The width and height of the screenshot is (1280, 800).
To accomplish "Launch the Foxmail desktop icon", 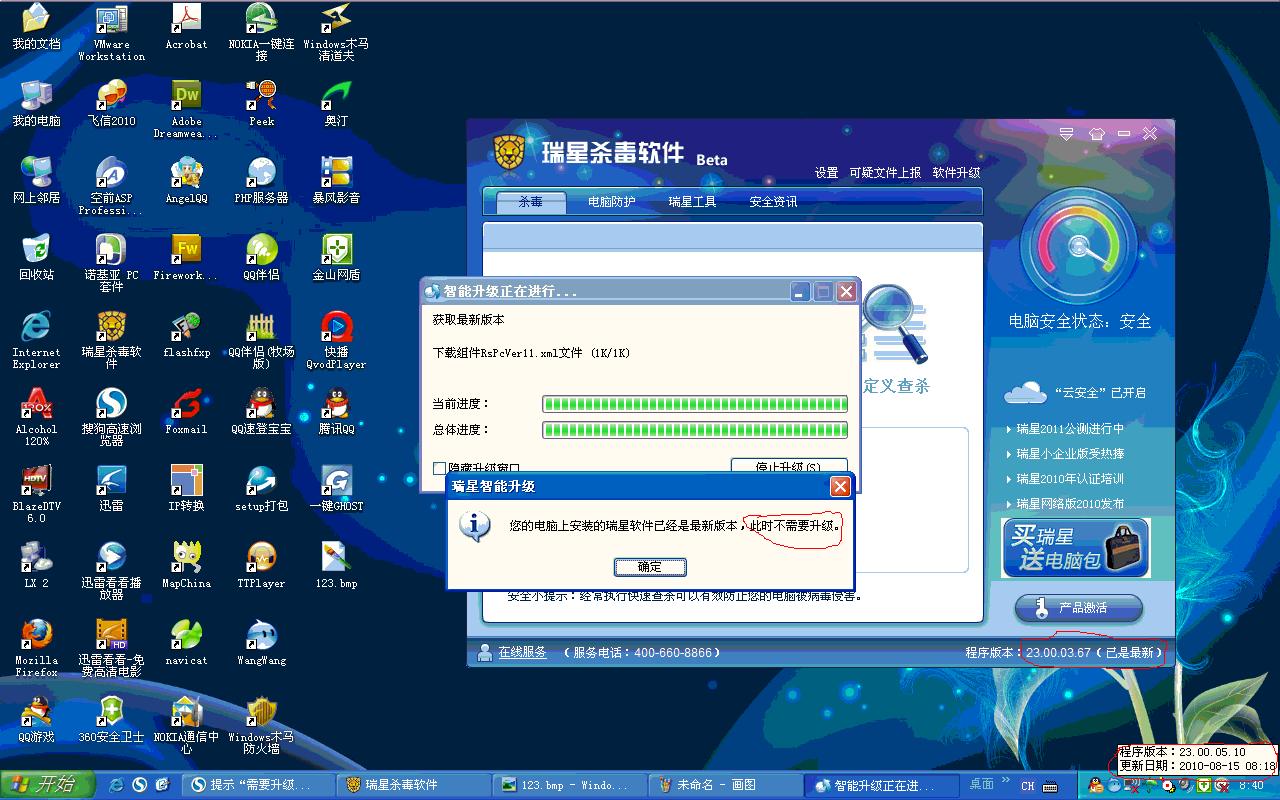I will [x=186, y=405].
